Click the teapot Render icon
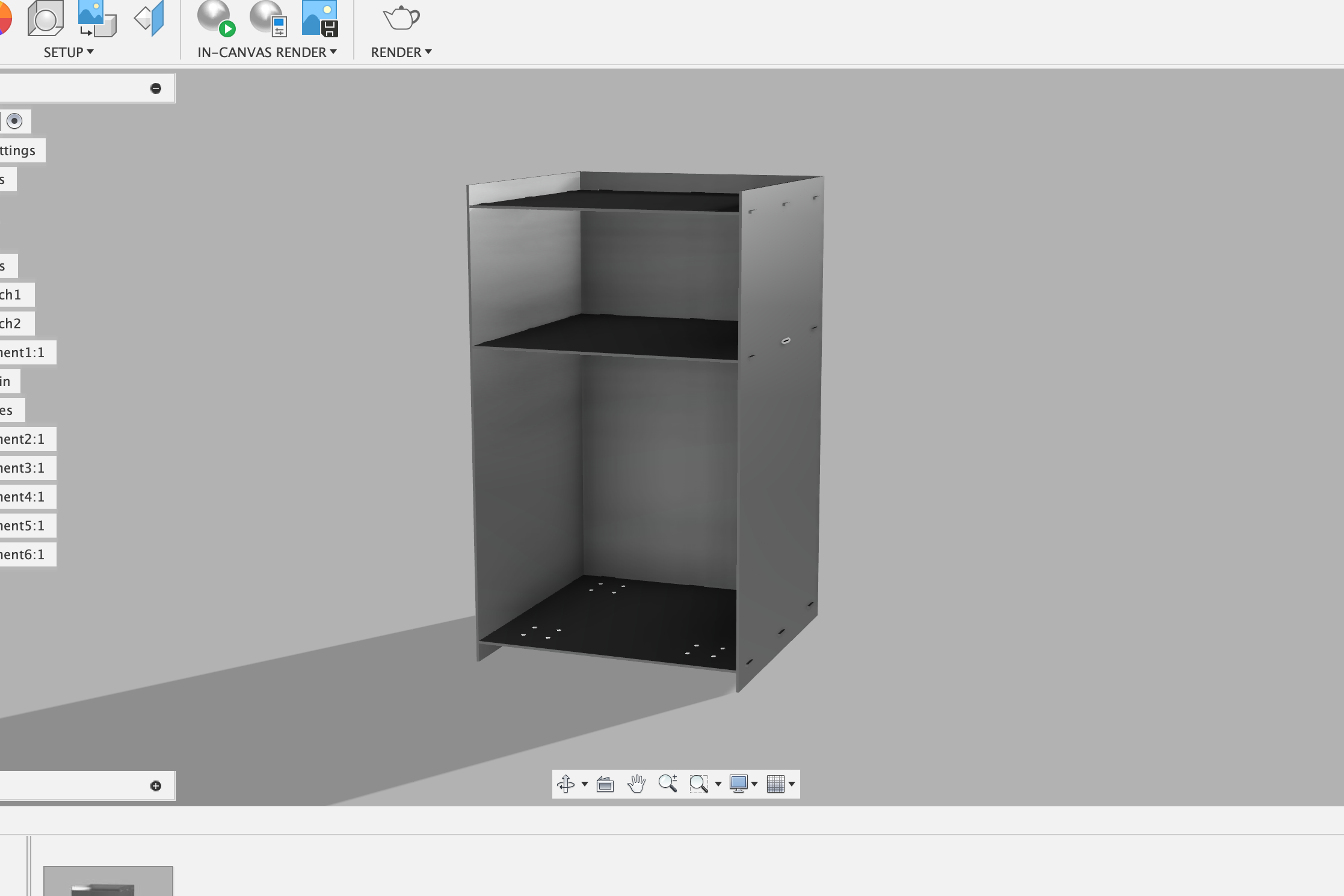Image resolution: width=1344 pixels, height=896 pixels. (x=401, y=18)
